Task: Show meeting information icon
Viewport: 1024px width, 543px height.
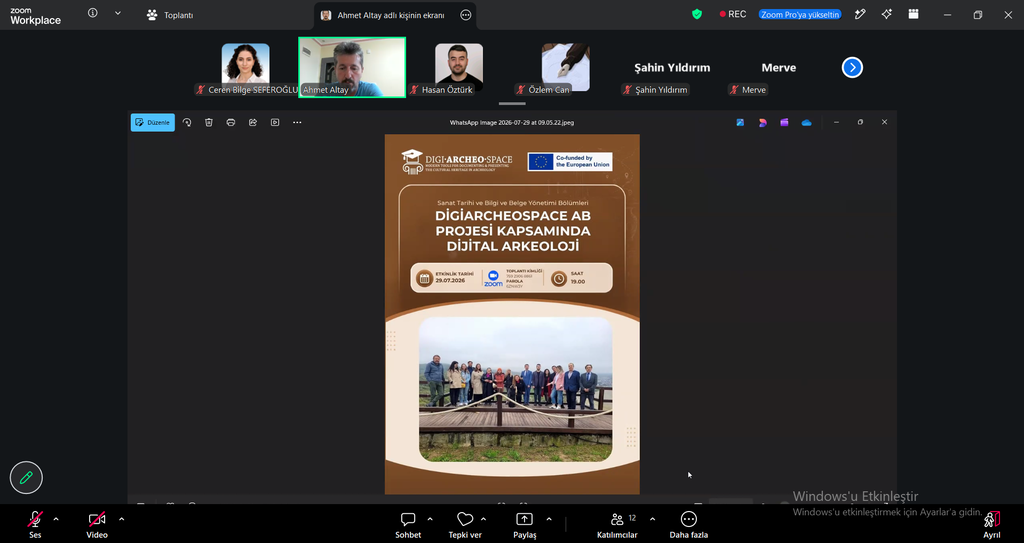Action: coord(93,13)
